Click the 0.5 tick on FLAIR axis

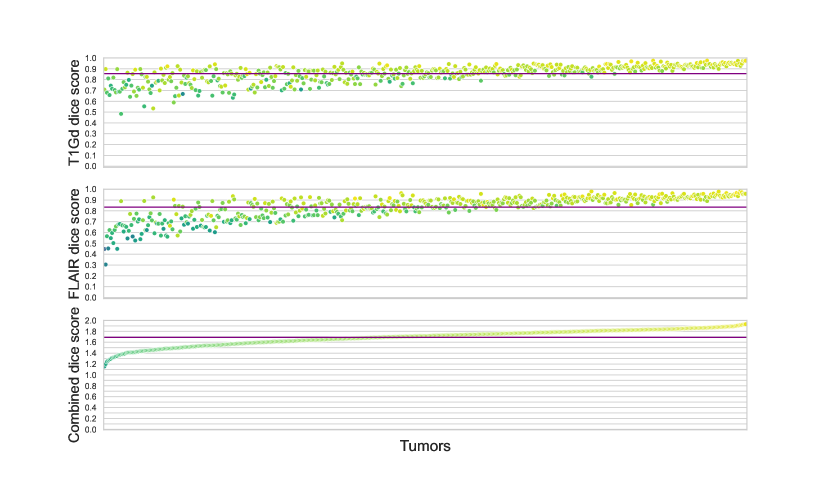click(x=91, y=243)
